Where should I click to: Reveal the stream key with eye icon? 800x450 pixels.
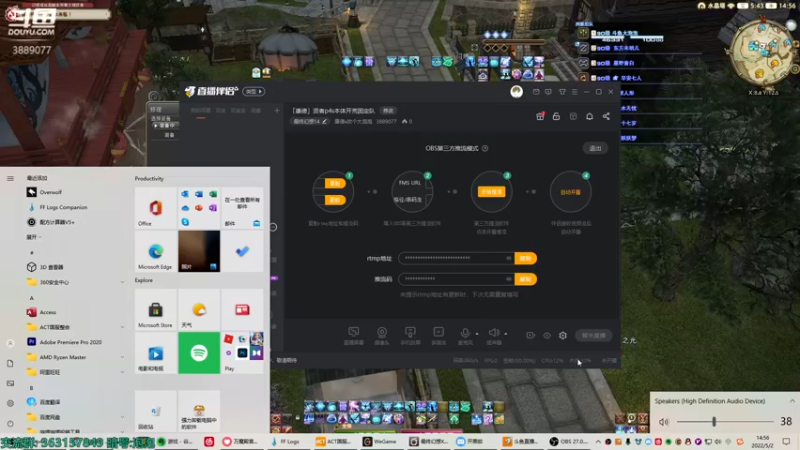[x=508, y=279]
